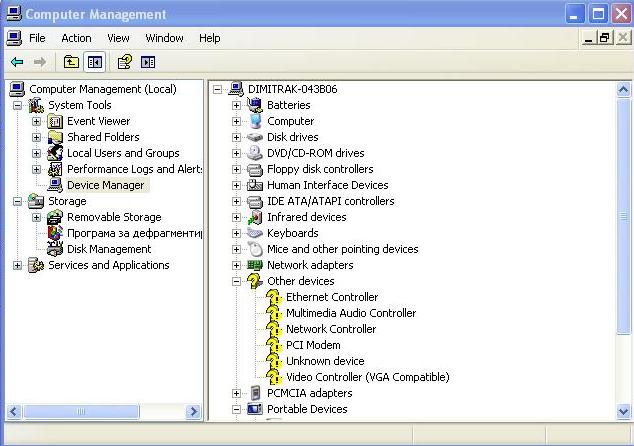Click the Keyboards category icon
The height and width of the screenshot is (446, 634).
(x=255, y=233)
